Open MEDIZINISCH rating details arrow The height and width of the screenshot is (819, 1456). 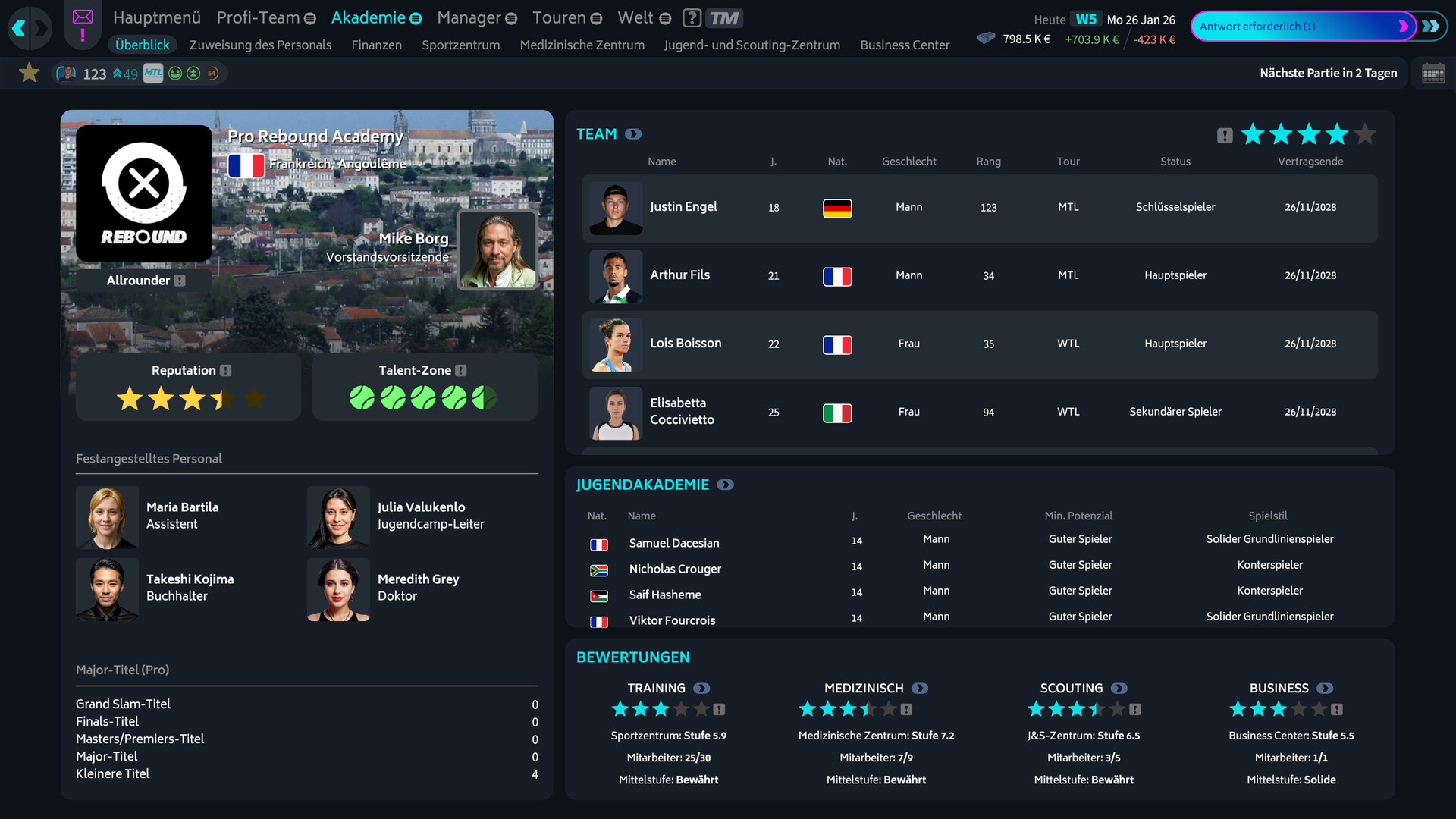point(920,689)
